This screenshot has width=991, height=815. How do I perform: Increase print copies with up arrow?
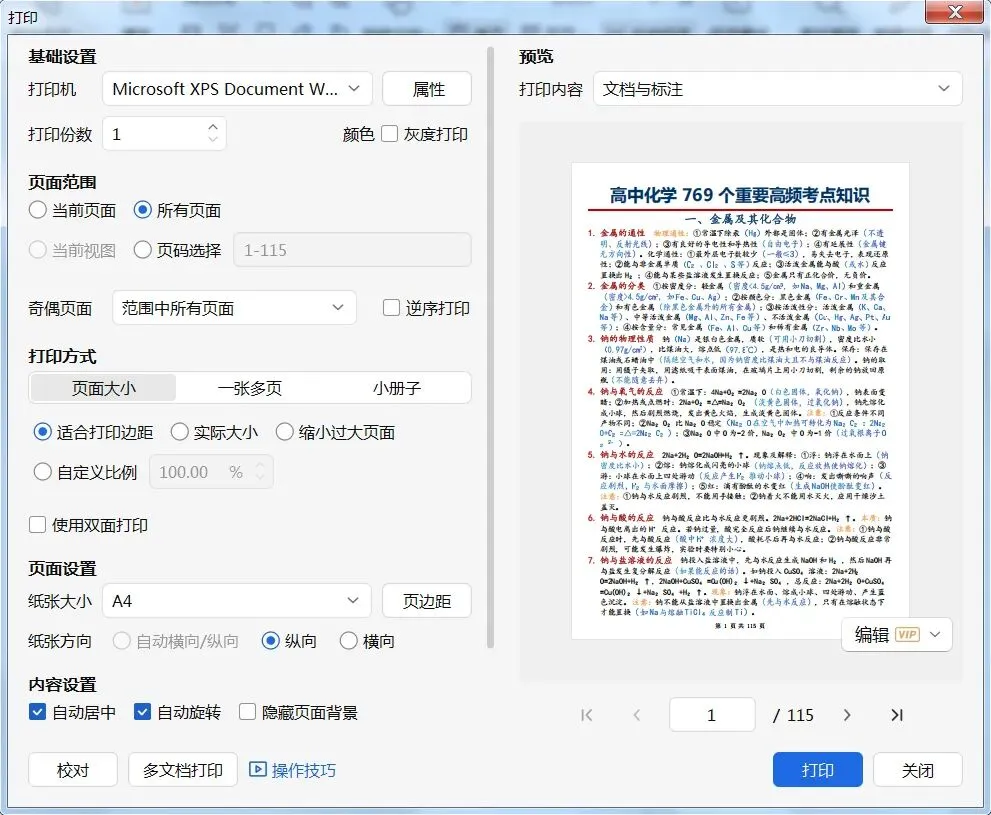point(213,126)
